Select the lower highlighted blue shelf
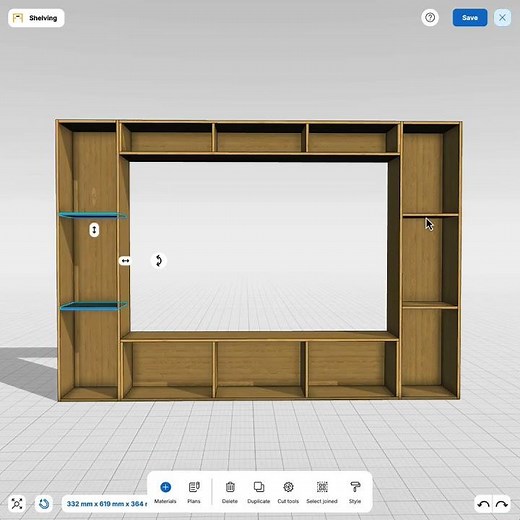Image resolution: width=520 pixels, height=520 pixels. pyautogui.click(x=94, y=306)
